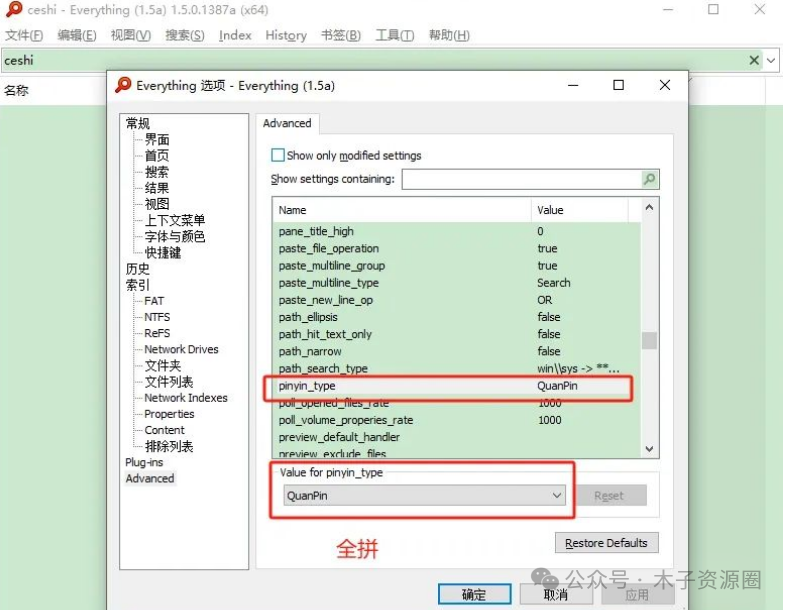The image size is (786, 610).
Task: Click the Value column header
Action: pos(579,210)
